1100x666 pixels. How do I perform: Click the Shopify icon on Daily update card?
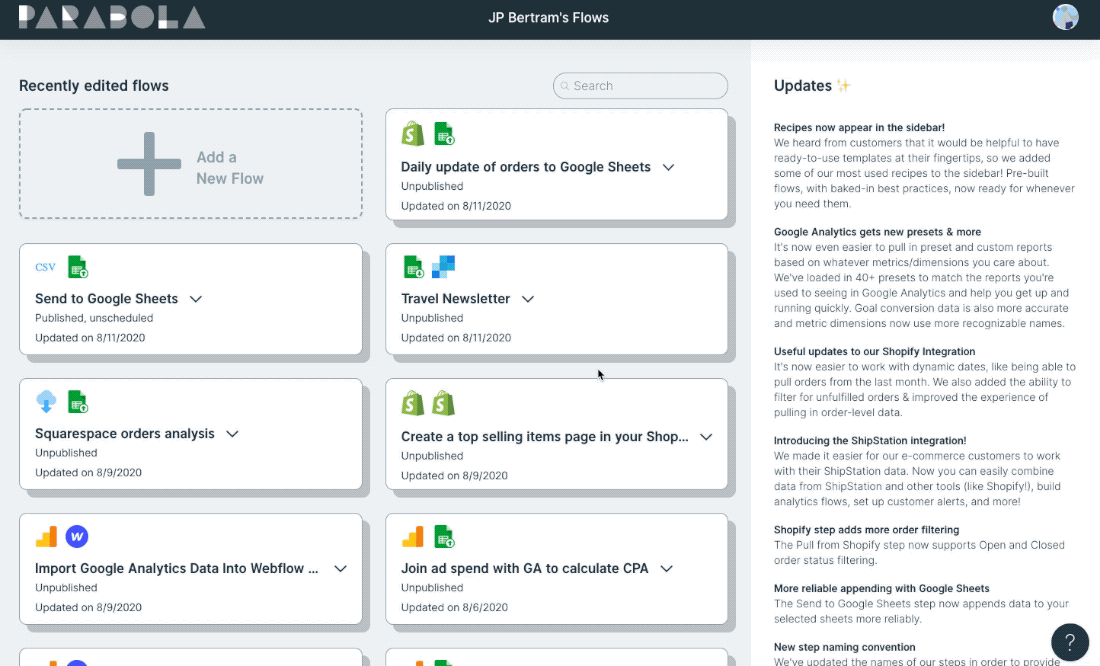[412, 133]
